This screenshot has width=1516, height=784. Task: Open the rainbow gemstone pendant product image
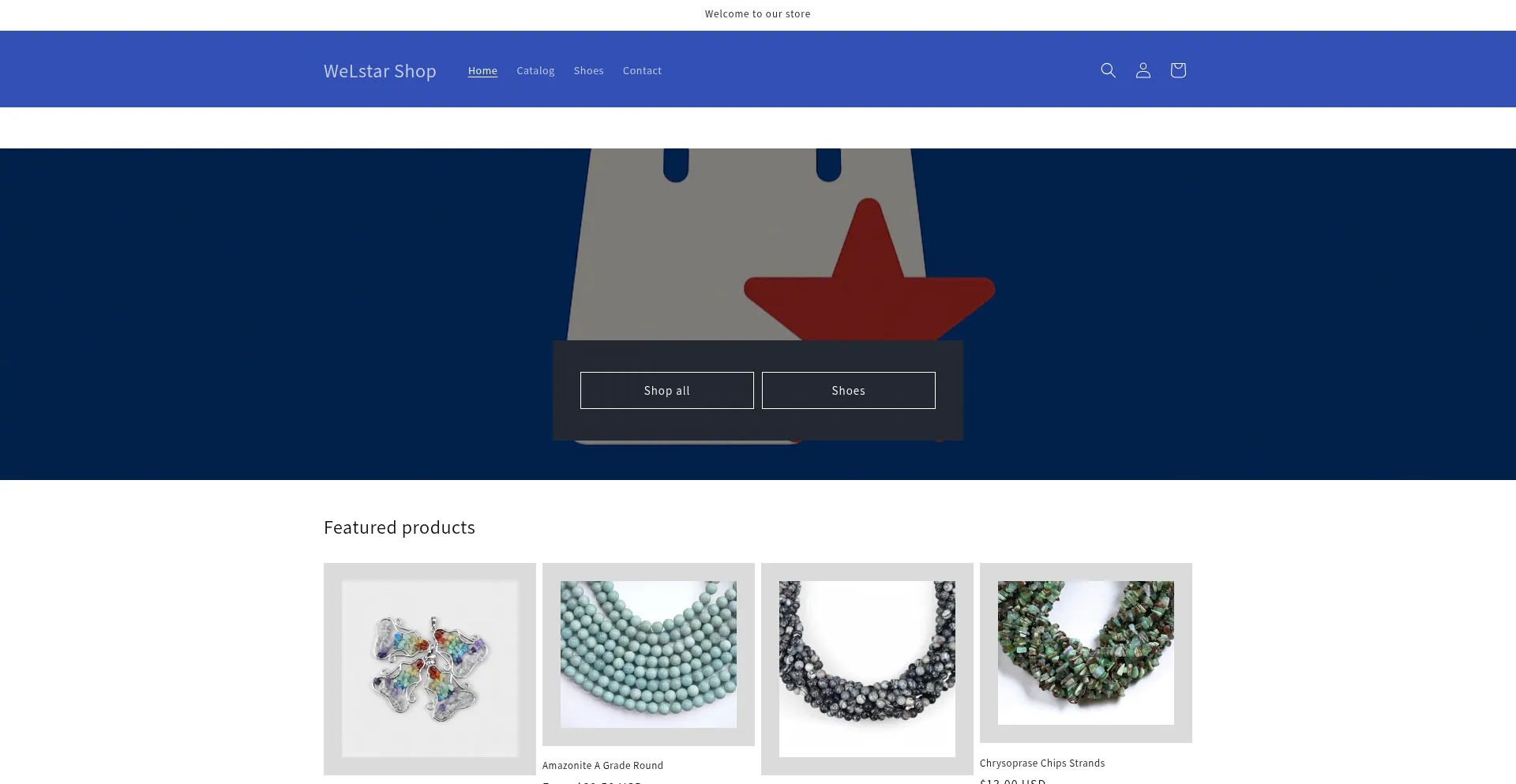click(430, 669)
